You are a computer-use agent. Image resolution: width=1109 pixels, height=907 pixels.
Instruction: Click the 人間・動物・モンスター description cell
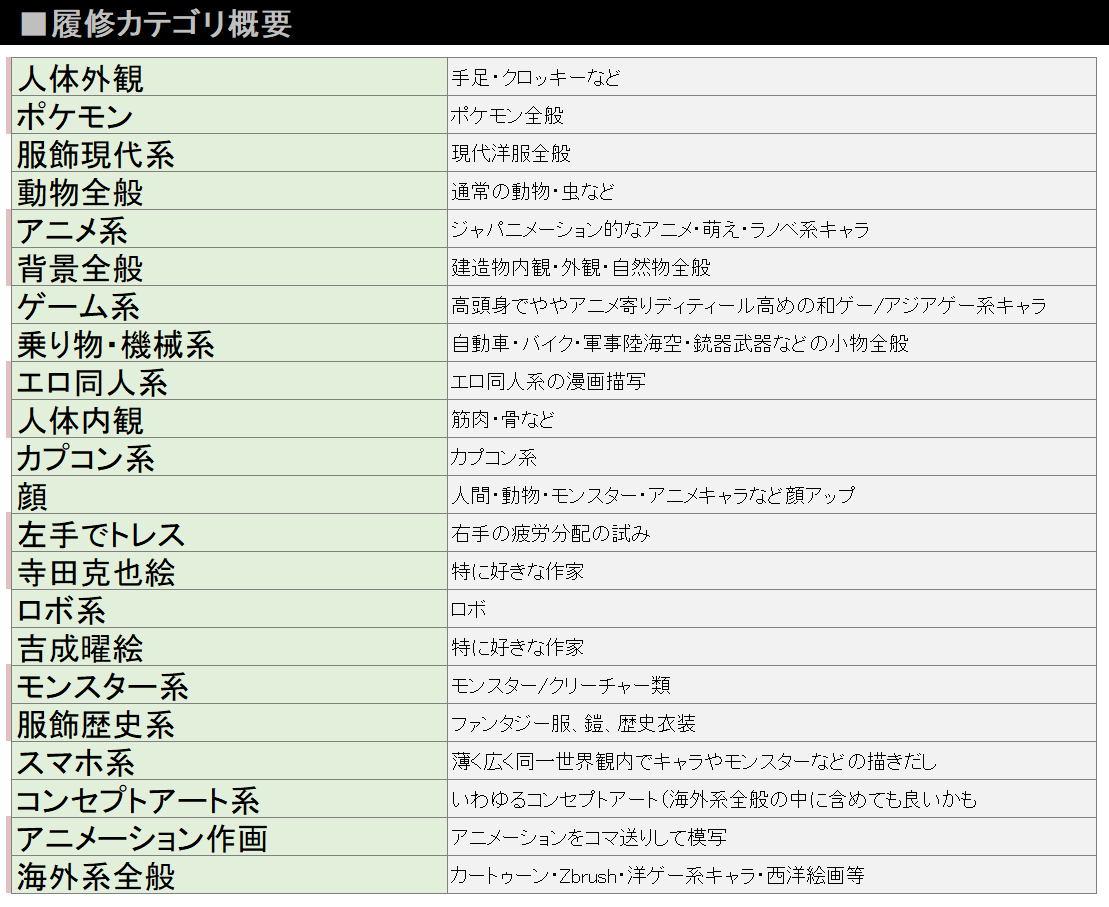click(x=772, y=495)
